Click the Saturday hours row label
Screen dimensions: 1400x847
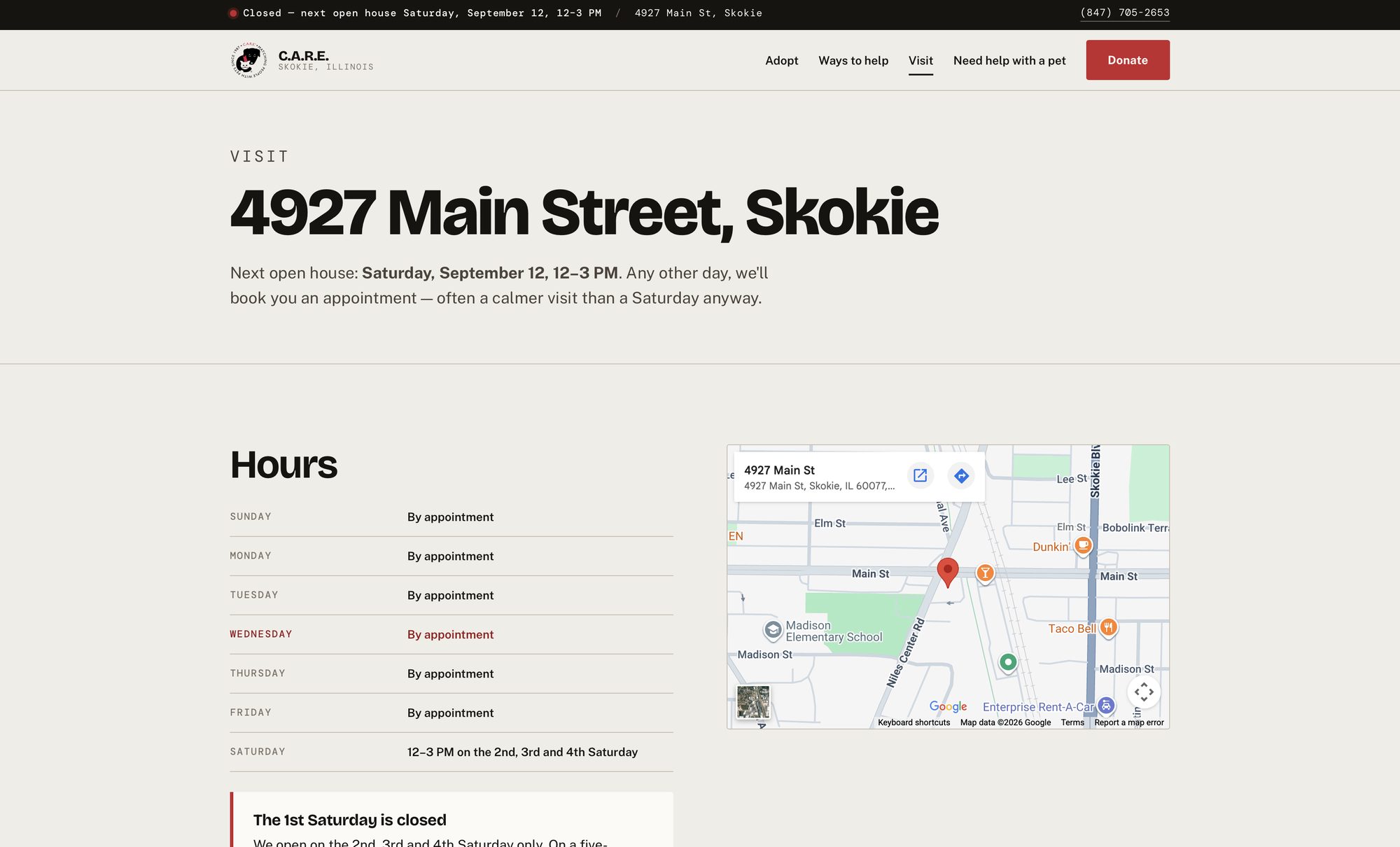pos(258,752)
